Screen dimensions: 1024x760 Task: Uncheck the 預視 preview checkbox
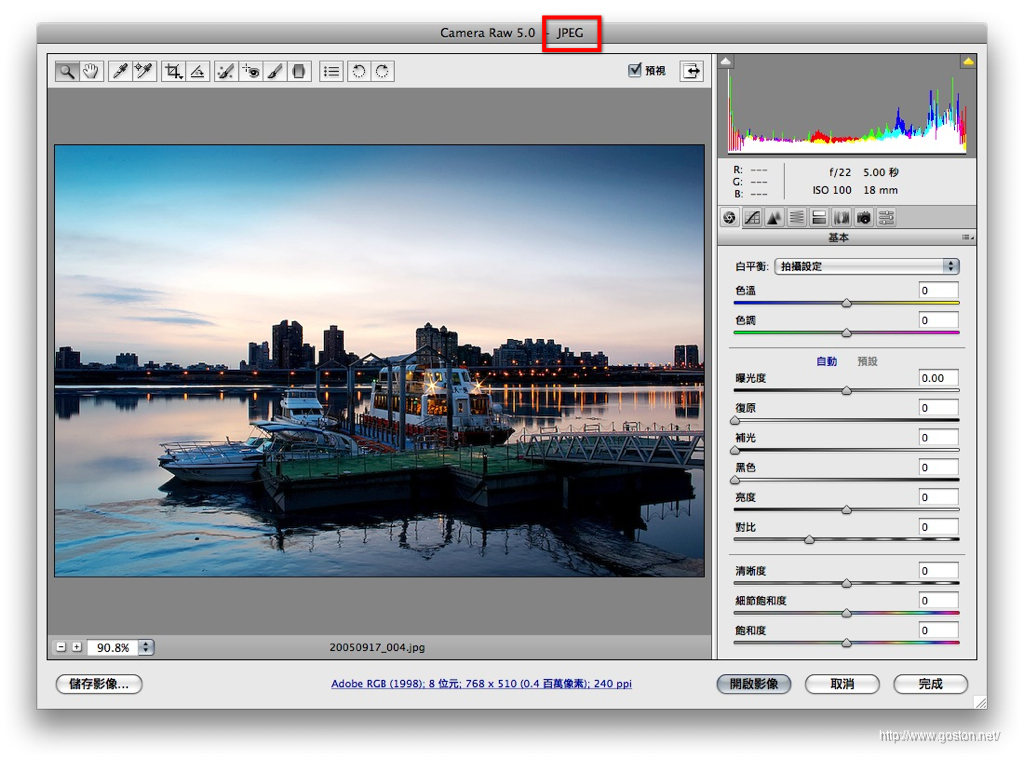634,70
